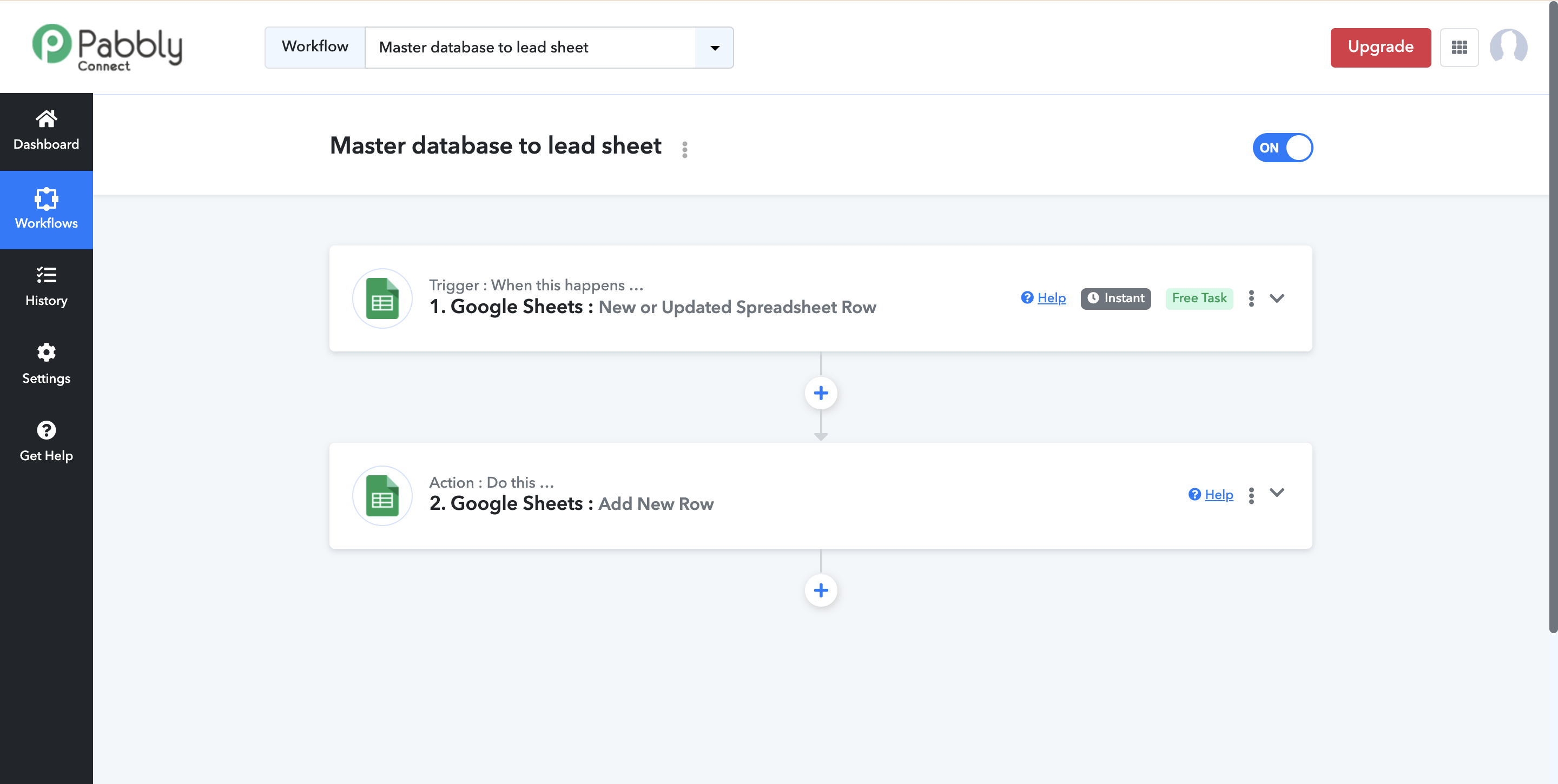Screen dimensions: 1558x784
Task: Expand the Add New Row action step
Action: pos(1277,493)
